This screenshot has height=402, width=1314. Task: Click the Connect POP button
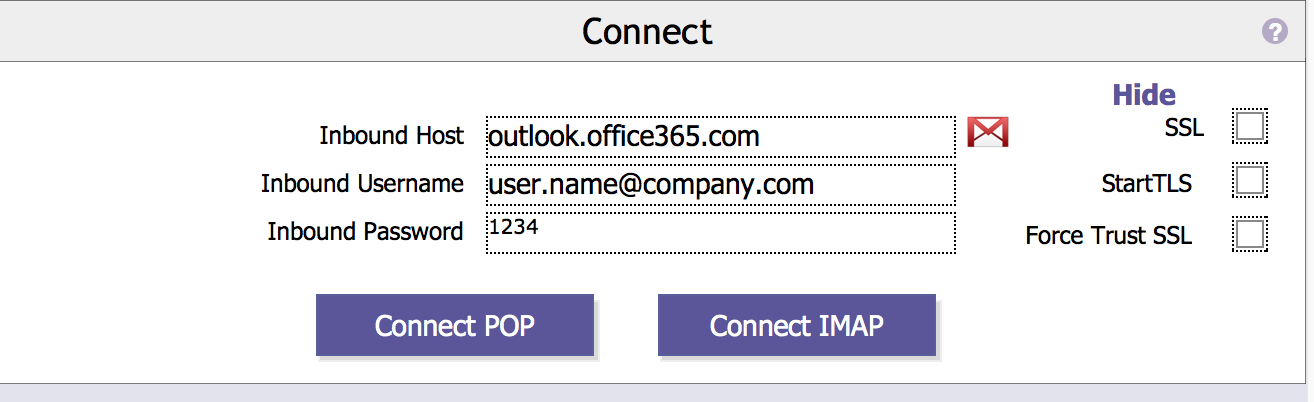pyautogui.click(x=455, y=325)
